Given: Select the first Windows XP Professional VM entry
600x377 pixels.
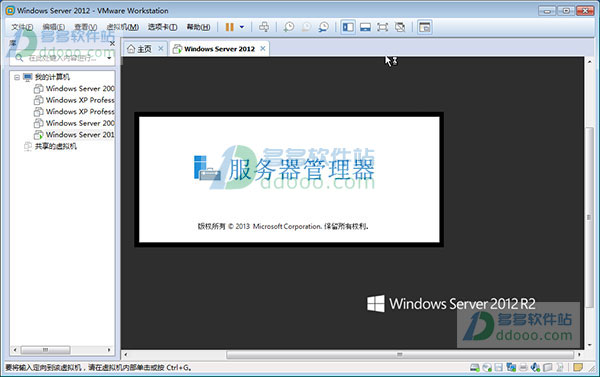Looking at the screenshot, I should [x=75, y=100].
